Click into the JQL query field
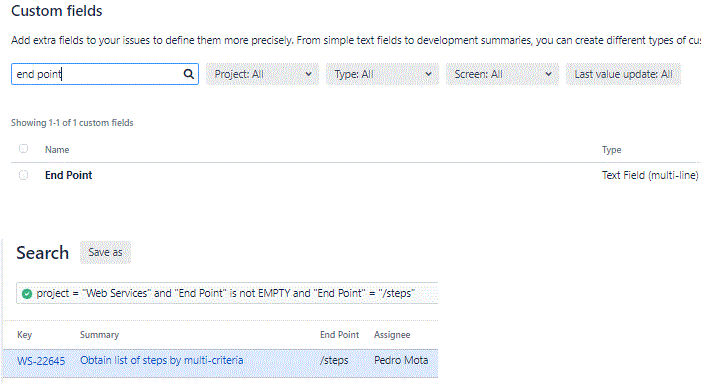The width and height of the screenshot is (702, 384). point(227,293)
